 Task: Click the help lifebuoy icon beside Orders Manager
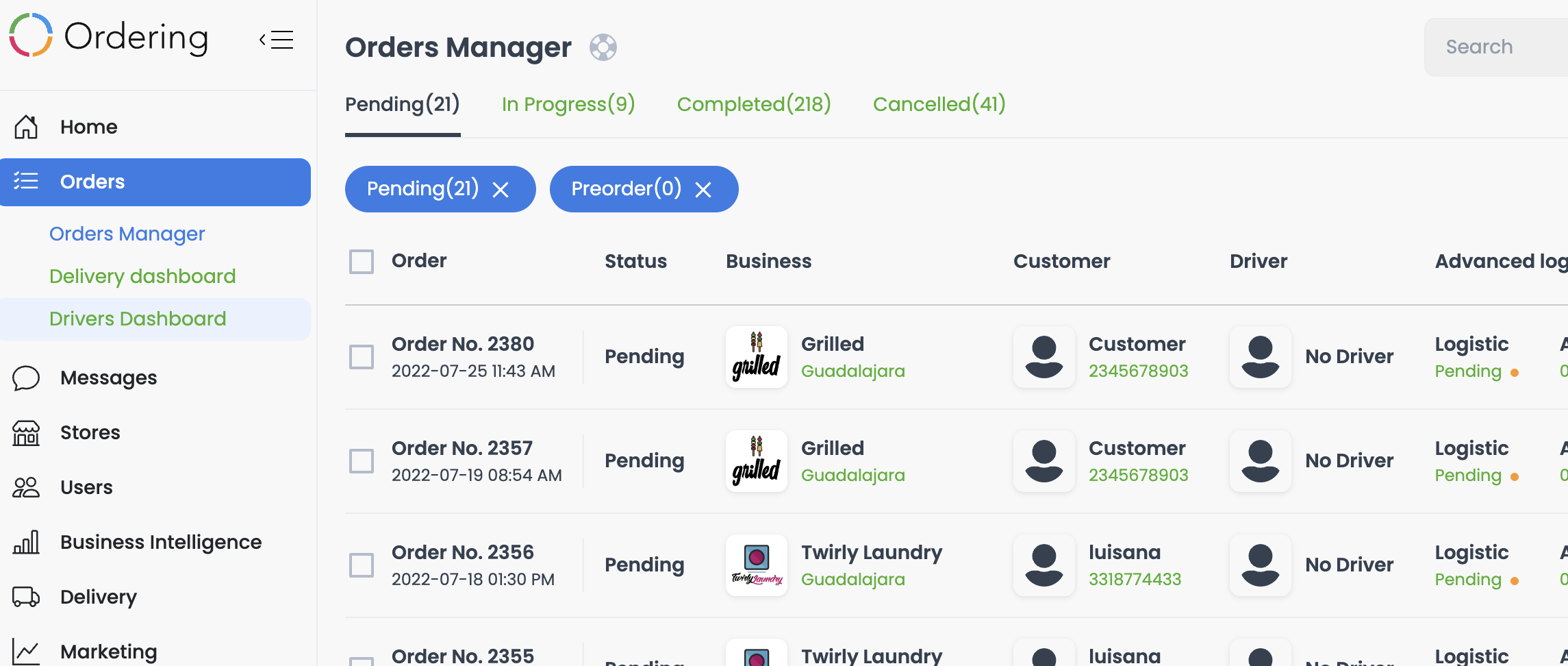click(x=603, y=47)
